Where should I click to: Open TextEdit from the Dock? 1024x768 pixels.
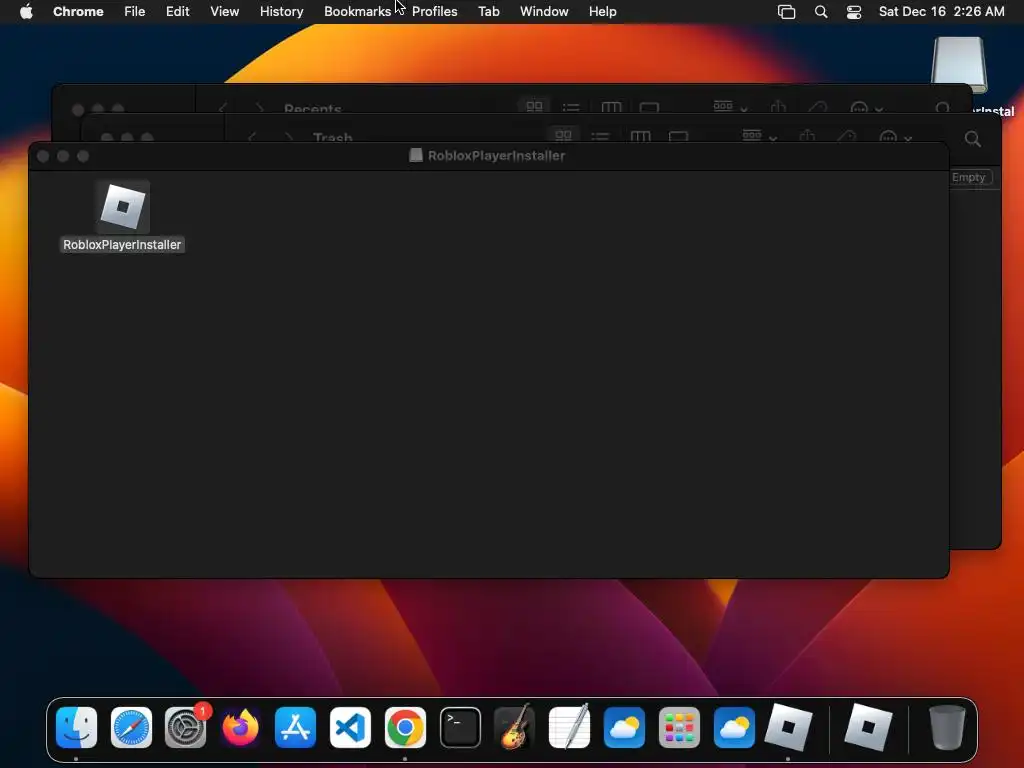point(569,728)
